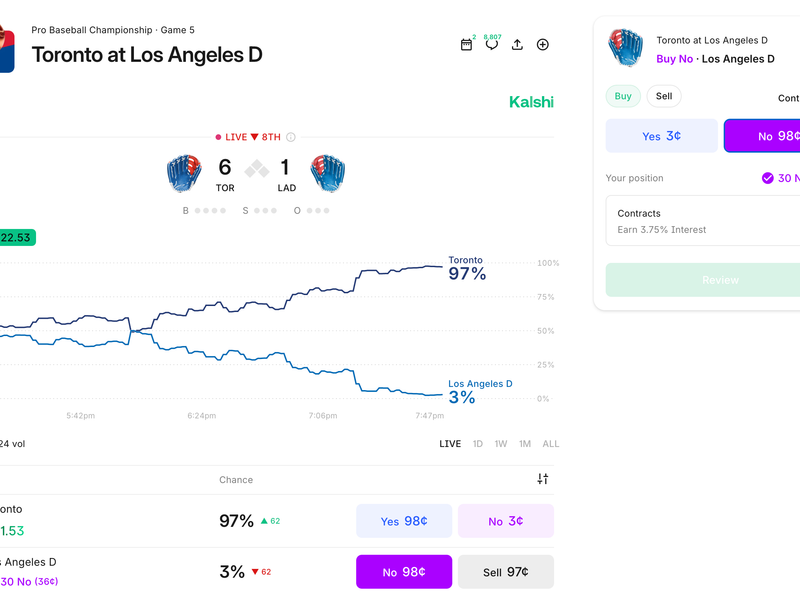The image size is (800, 600).
Task: Select the LIVE chart range
Action: (x=450, y=444)
